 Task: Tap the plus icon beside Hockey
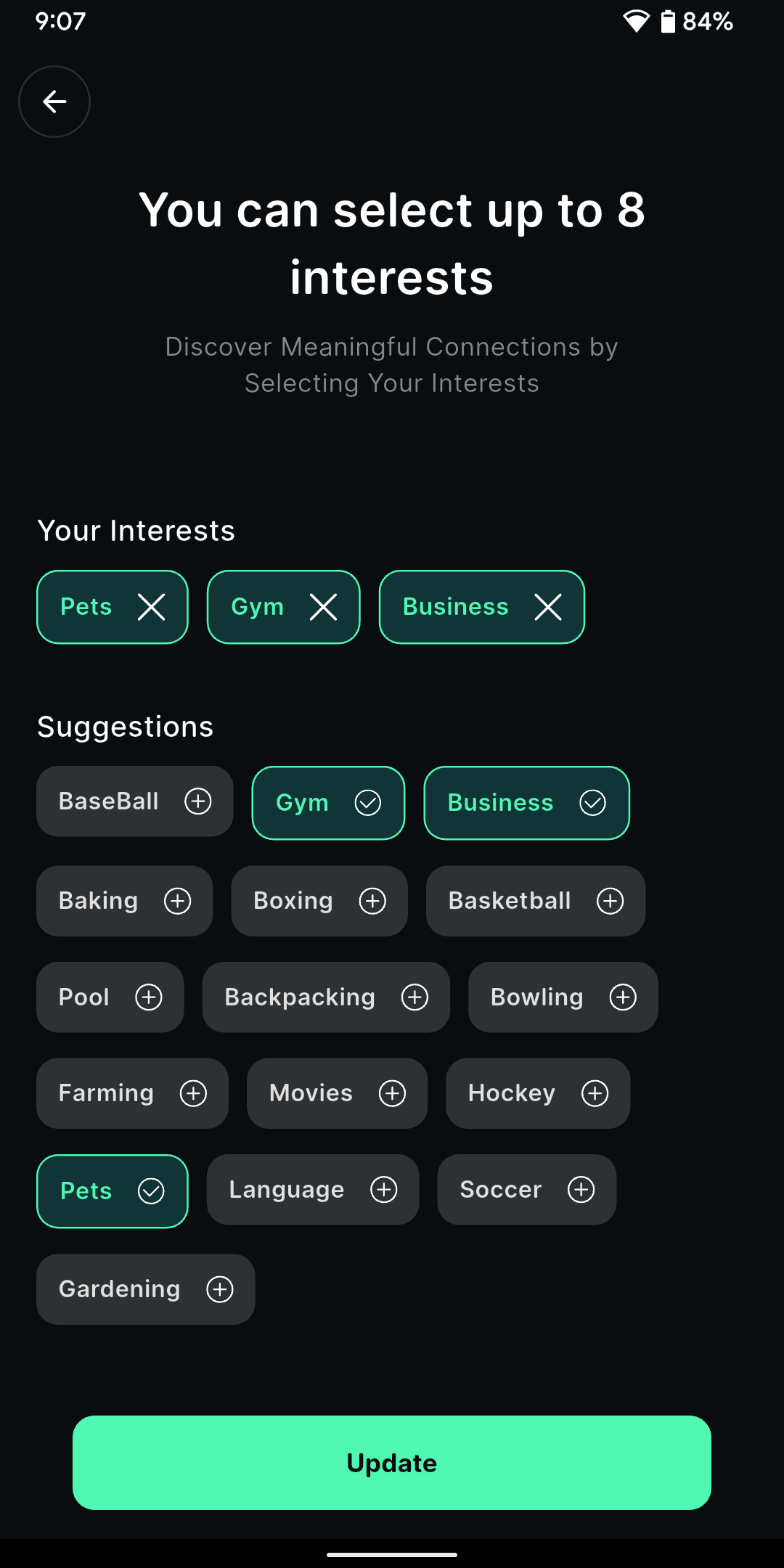[x=595, y=1093]
